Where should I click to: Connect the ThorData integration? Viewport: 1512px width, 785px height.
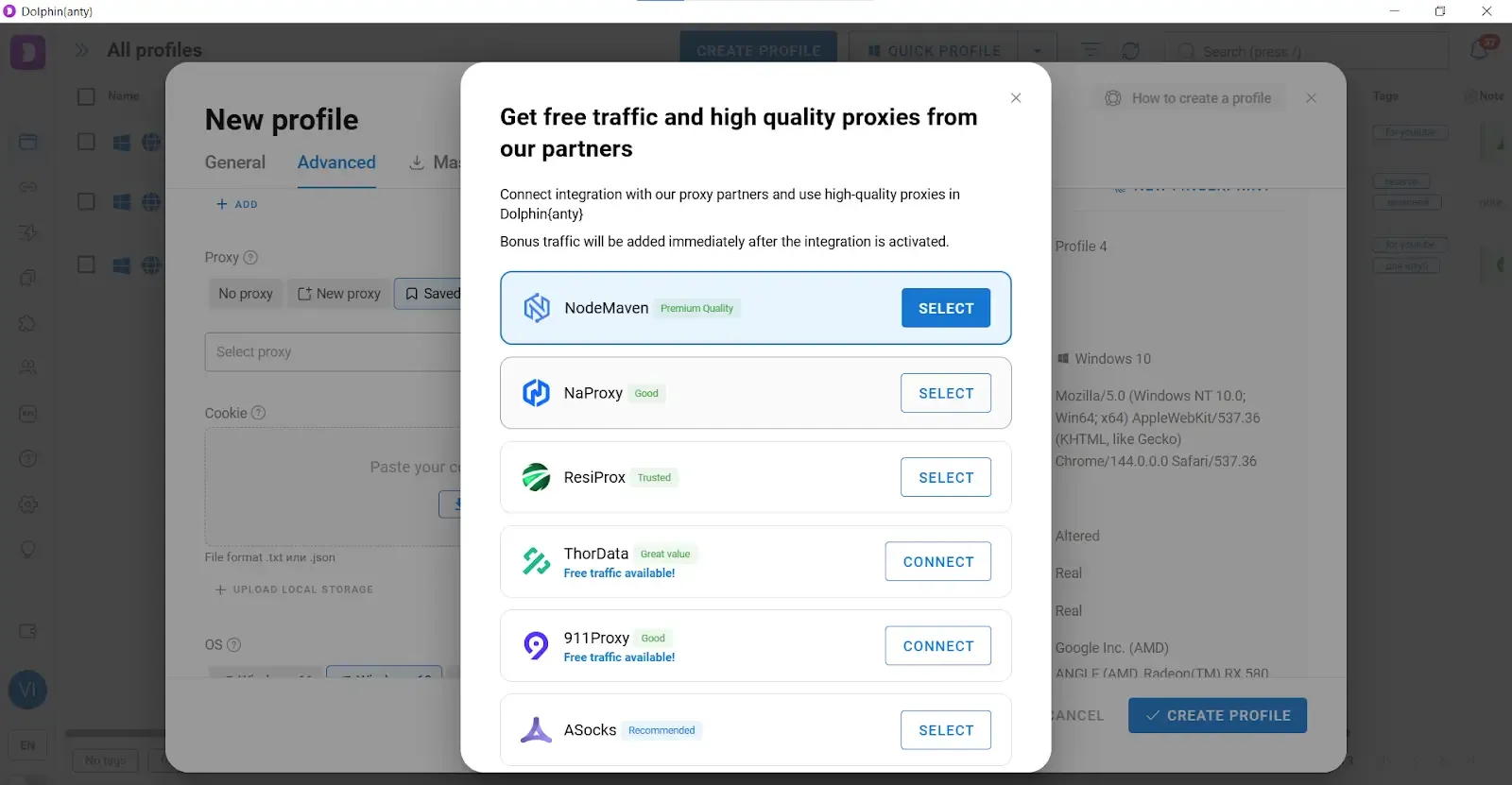pyautogui.click(x=937, y=561)
